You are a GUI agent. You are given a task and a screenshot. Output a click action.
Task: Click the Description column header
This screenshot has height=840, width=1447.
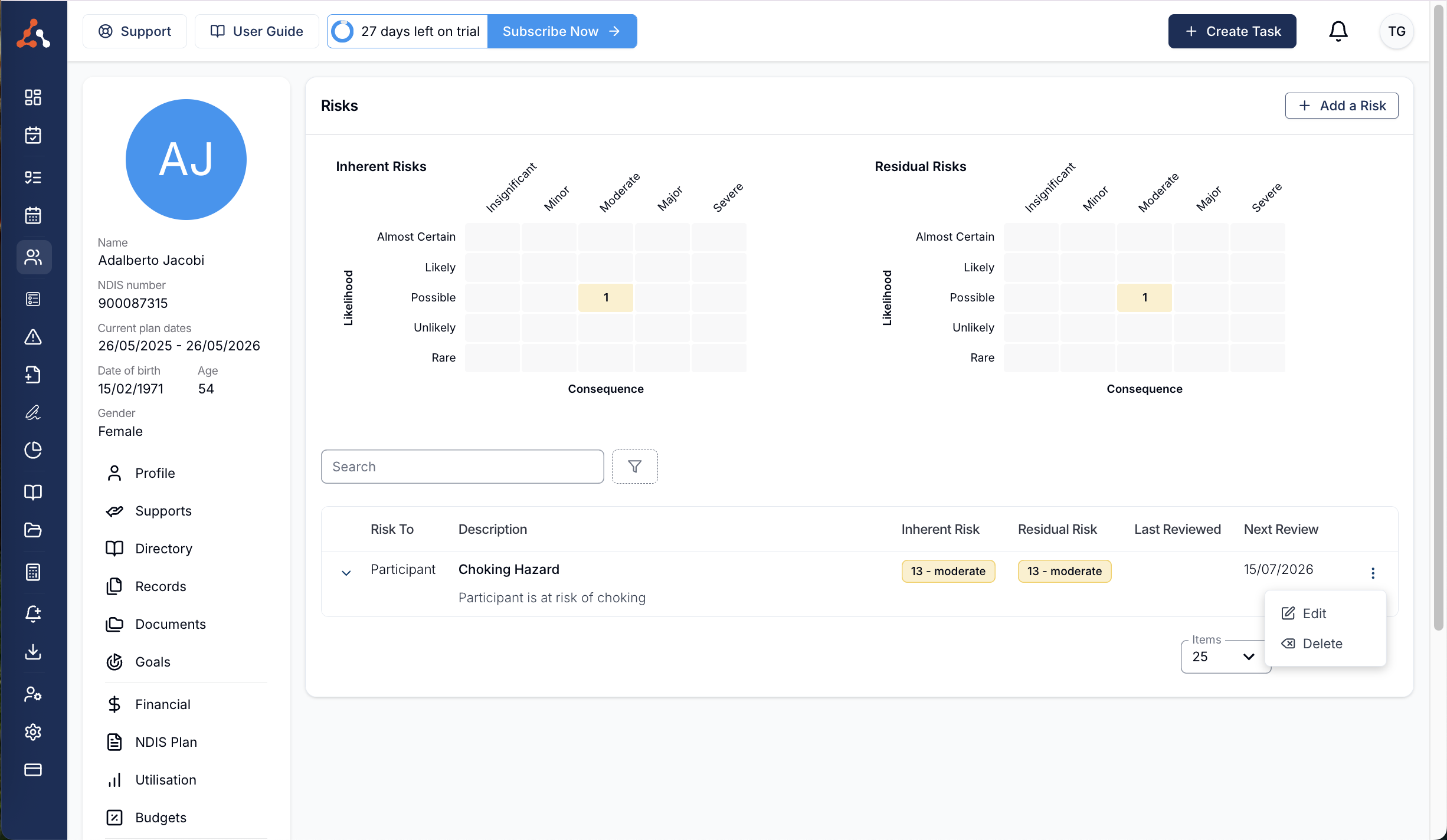(492, 529)
